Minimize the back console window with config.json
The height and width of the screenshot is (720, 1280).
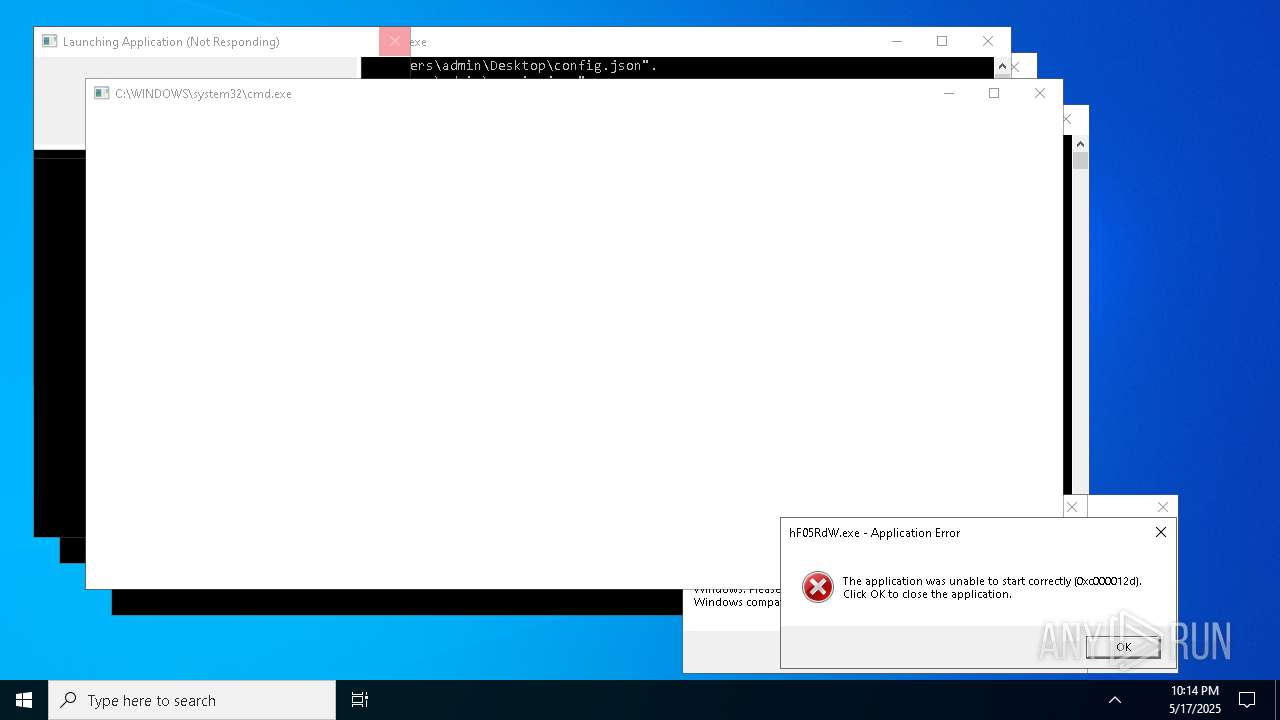[x=896, y=41]
